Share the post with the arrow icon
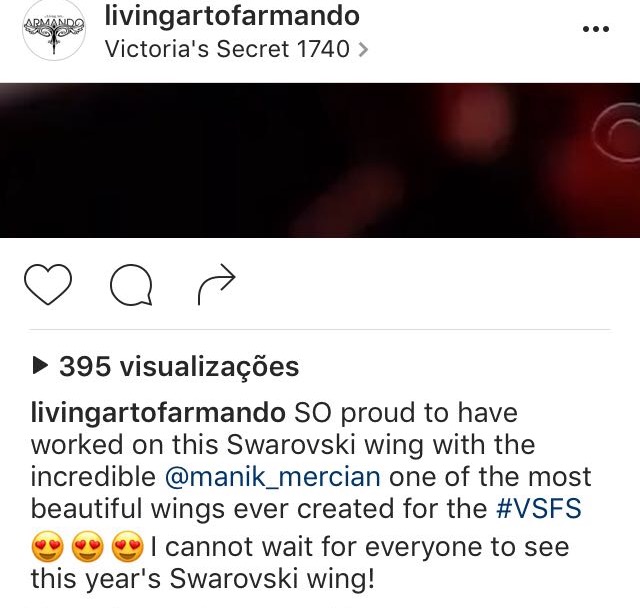The width and height of the screenshot is (640, 608). click(217, 284)
